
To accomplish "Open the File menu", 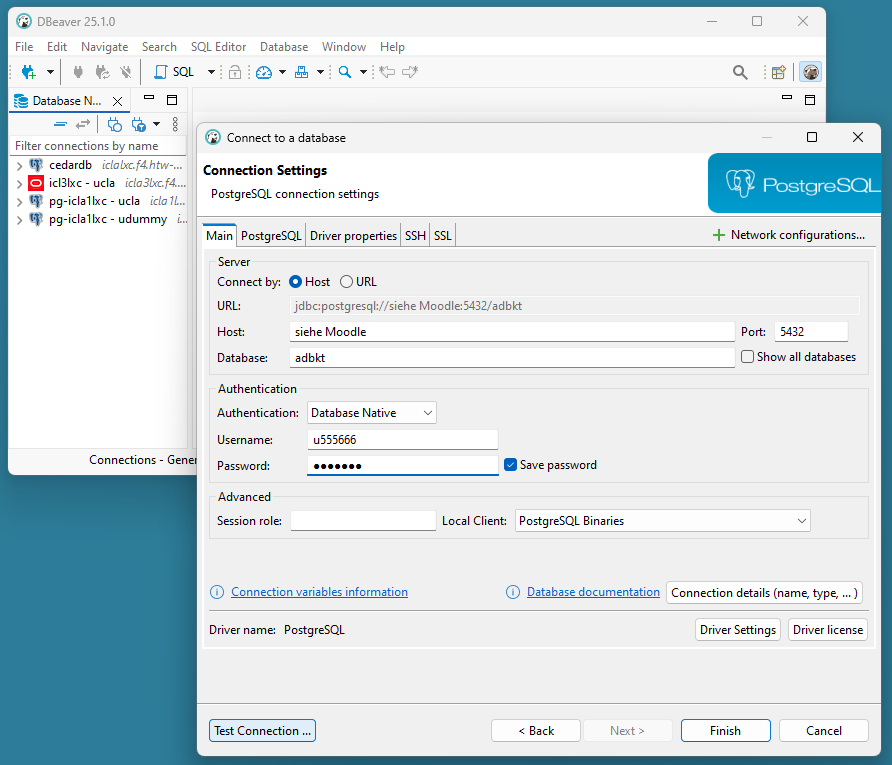I will point(24,47).
